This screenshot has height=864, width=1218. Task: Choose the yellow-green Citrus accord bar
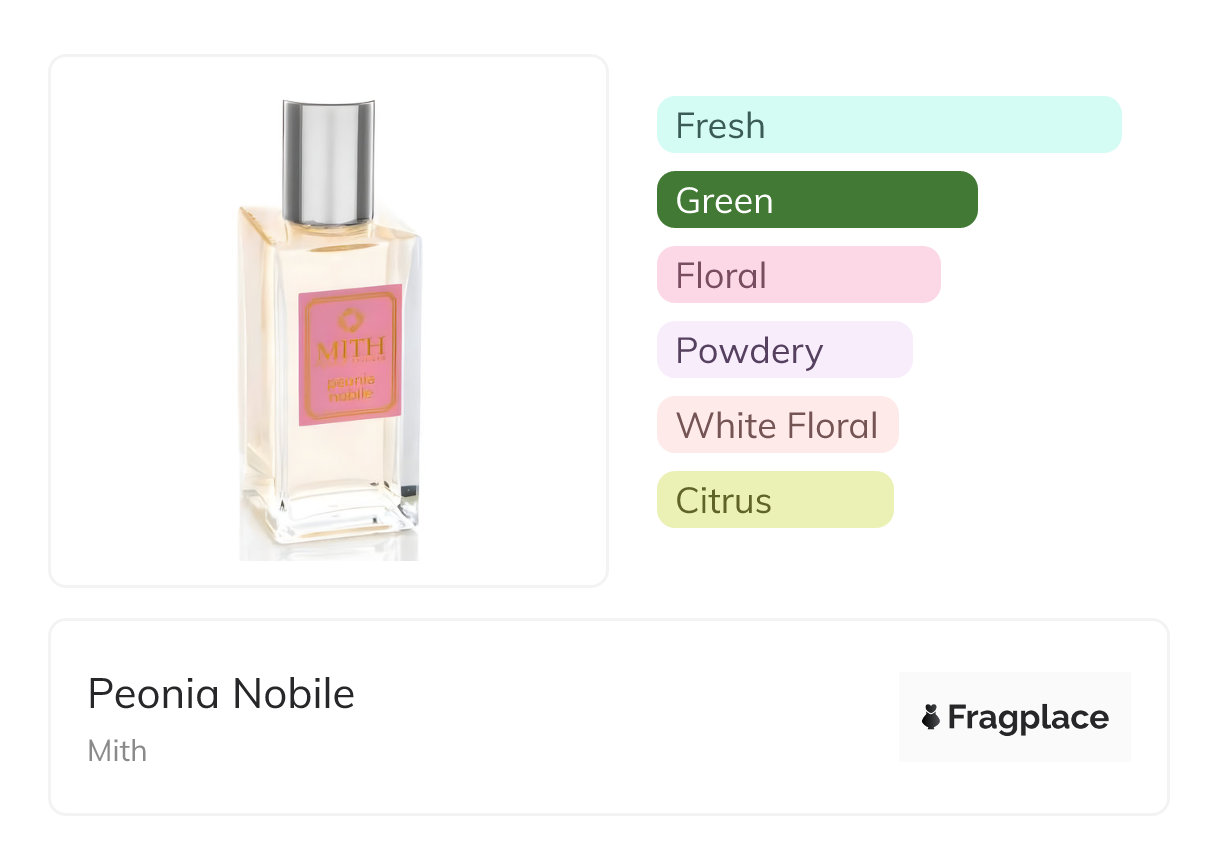tap(774, 500)
